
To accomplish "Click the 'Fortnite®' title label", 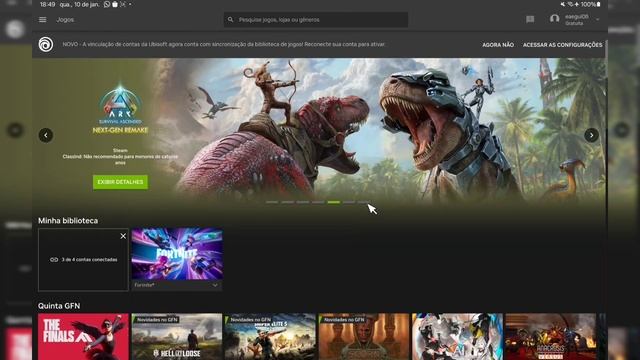I will (x=144, y=285).
